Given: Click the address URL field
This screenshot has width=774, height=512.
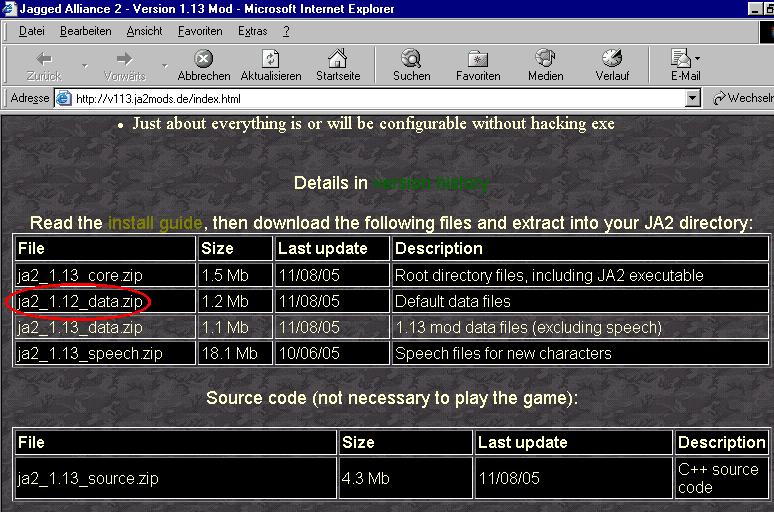Looking at the screenshot, I should [x=379, y=99].
